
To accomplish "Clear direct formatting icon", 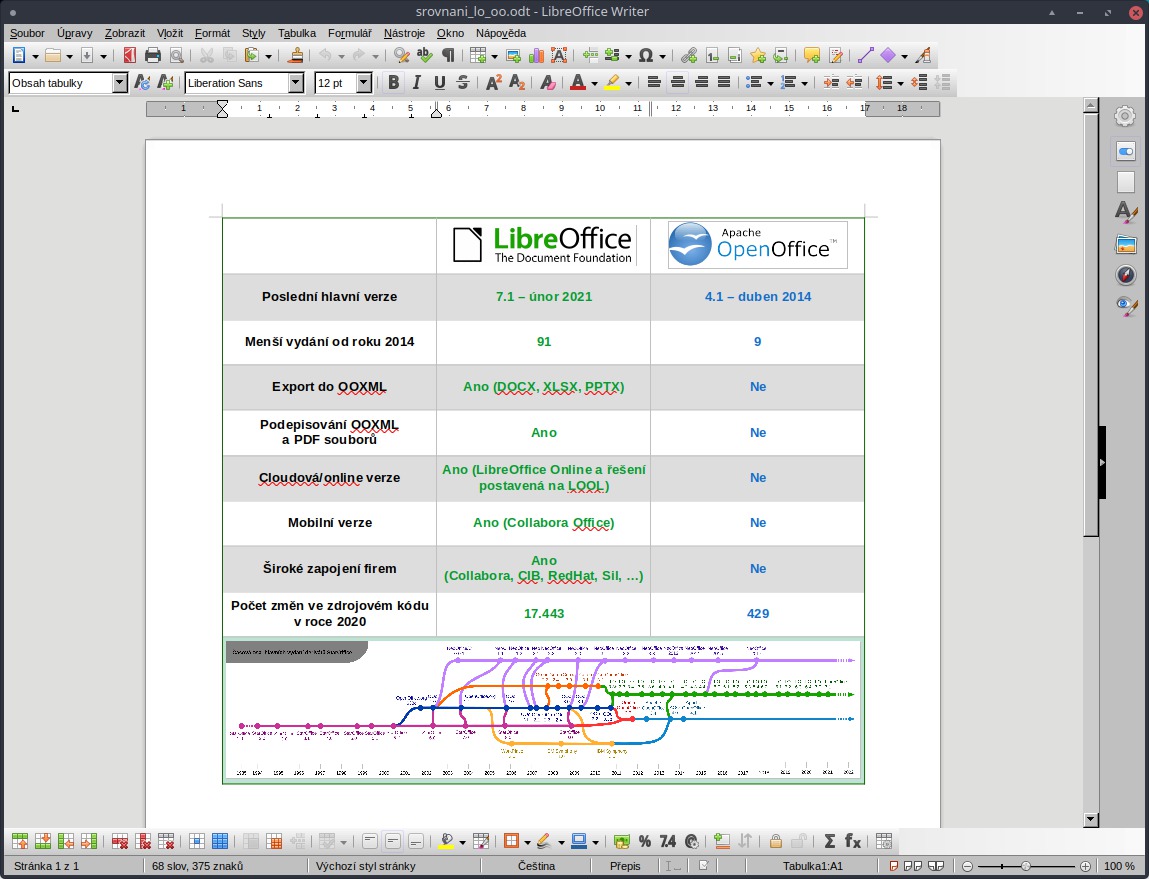I will click(547, 83).
